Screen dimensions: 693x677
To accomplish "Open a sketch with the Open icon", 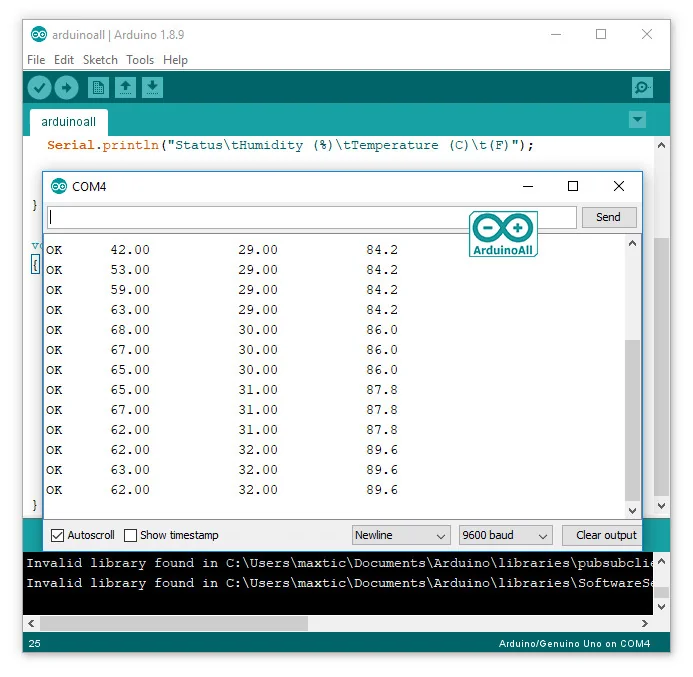I will (x=126, y=87).
